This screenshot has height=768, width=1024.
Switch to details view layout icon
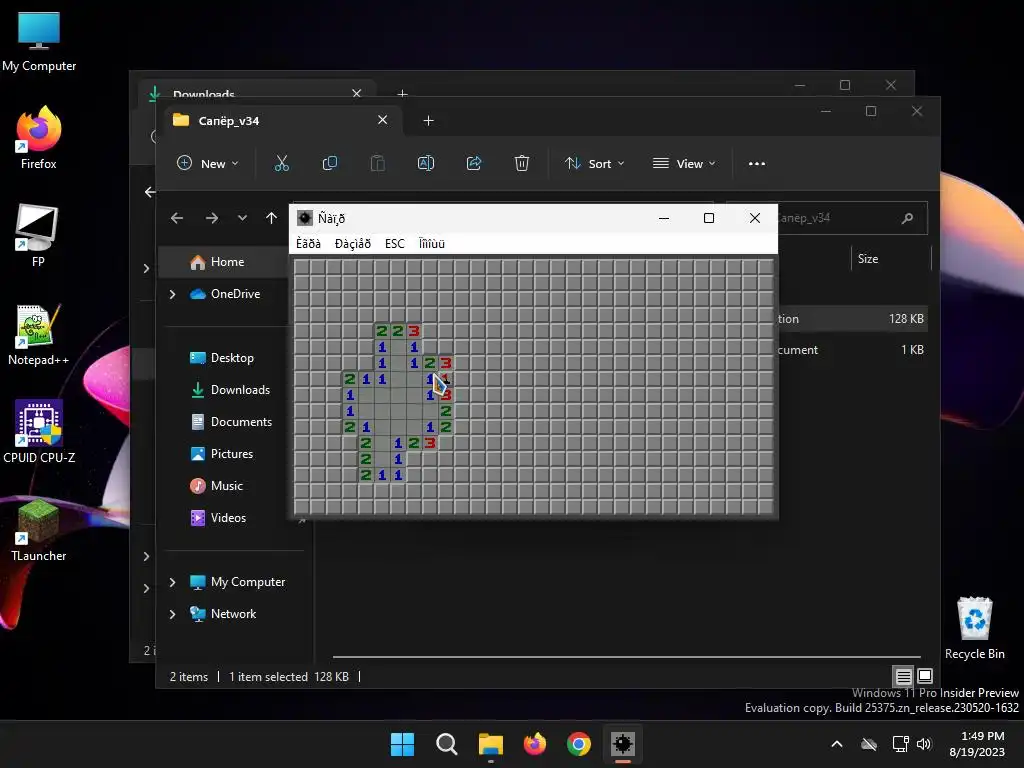click(x=903, y=676)
